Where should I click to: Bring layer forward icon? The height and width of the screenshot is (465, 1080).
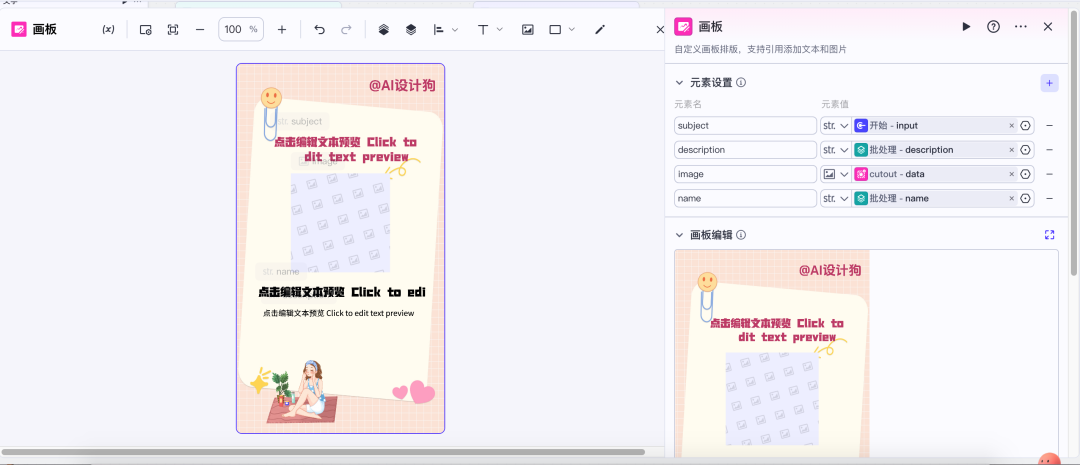(x=384, y=30)
